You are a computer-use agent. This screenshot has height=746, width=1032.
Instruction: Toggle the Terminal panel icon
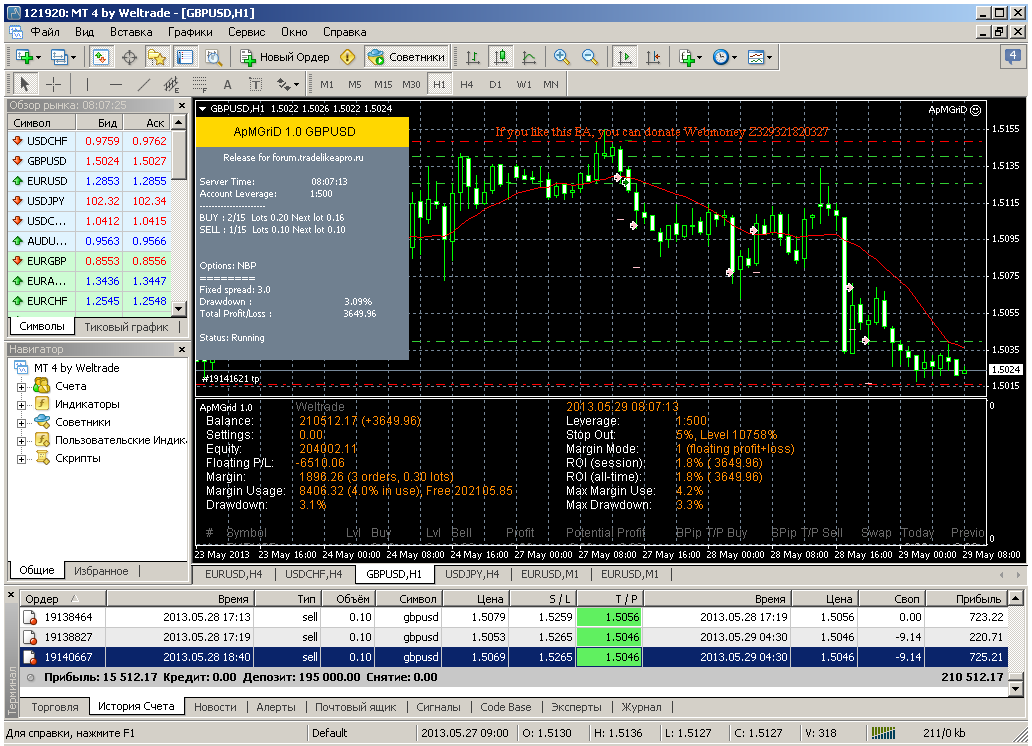(x=185, y=57)
